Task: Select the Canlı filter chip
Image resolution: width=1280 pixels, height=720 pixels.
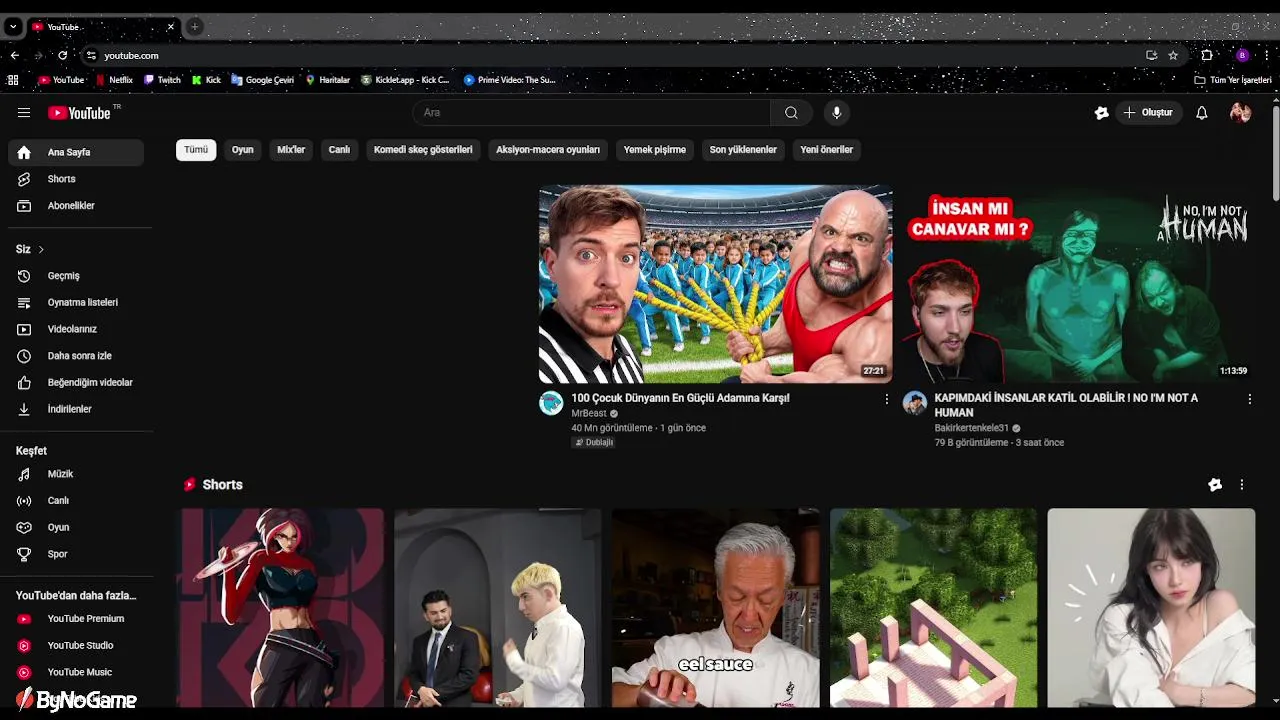Action: pos(340,150)
